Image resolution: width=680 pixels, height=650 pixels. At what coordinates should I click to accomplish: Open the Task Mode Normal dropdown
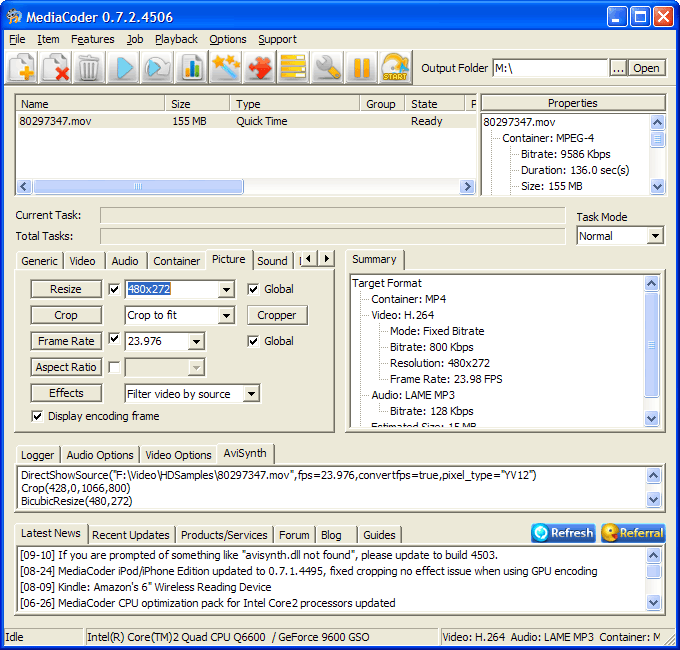coord(655,236)
